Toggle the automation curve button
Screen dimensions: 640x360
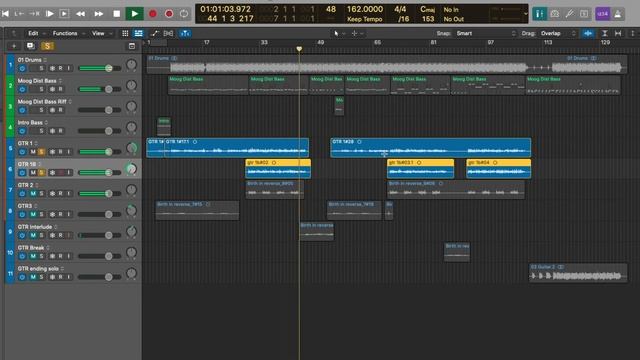(155, 33)
